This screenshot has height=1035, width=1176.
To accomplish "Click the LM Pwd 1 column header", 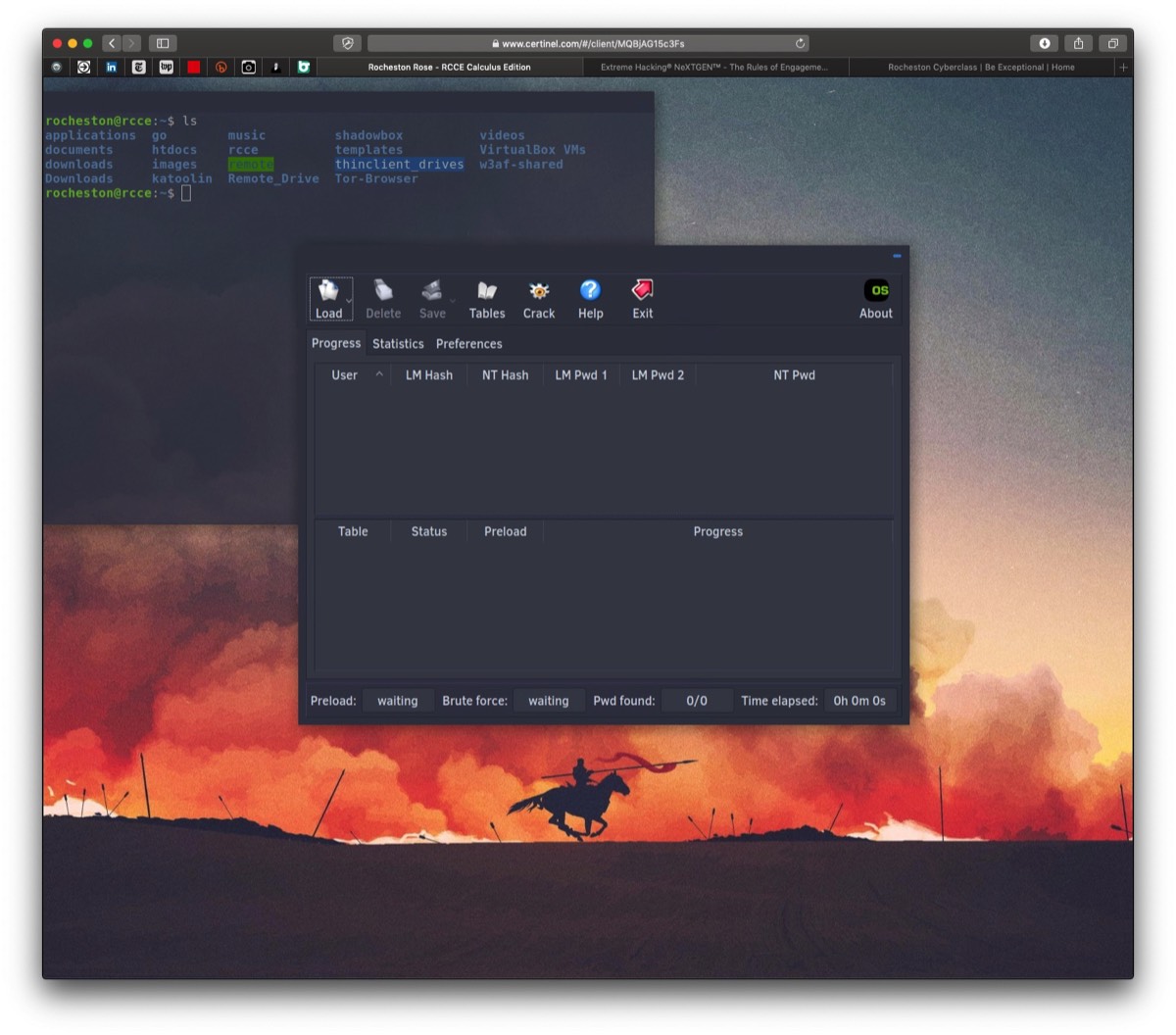I will coord(581,375).
